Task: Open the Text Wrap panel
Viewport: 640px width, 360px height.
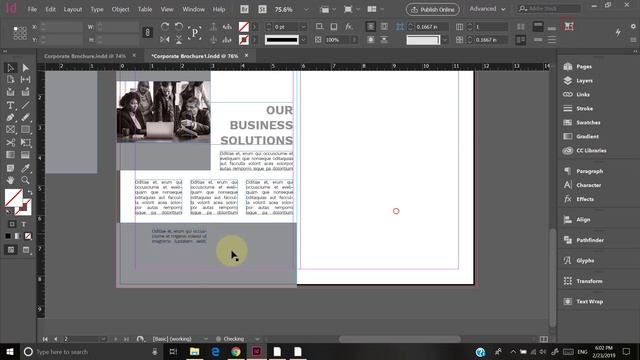Action: click(589, 302)
